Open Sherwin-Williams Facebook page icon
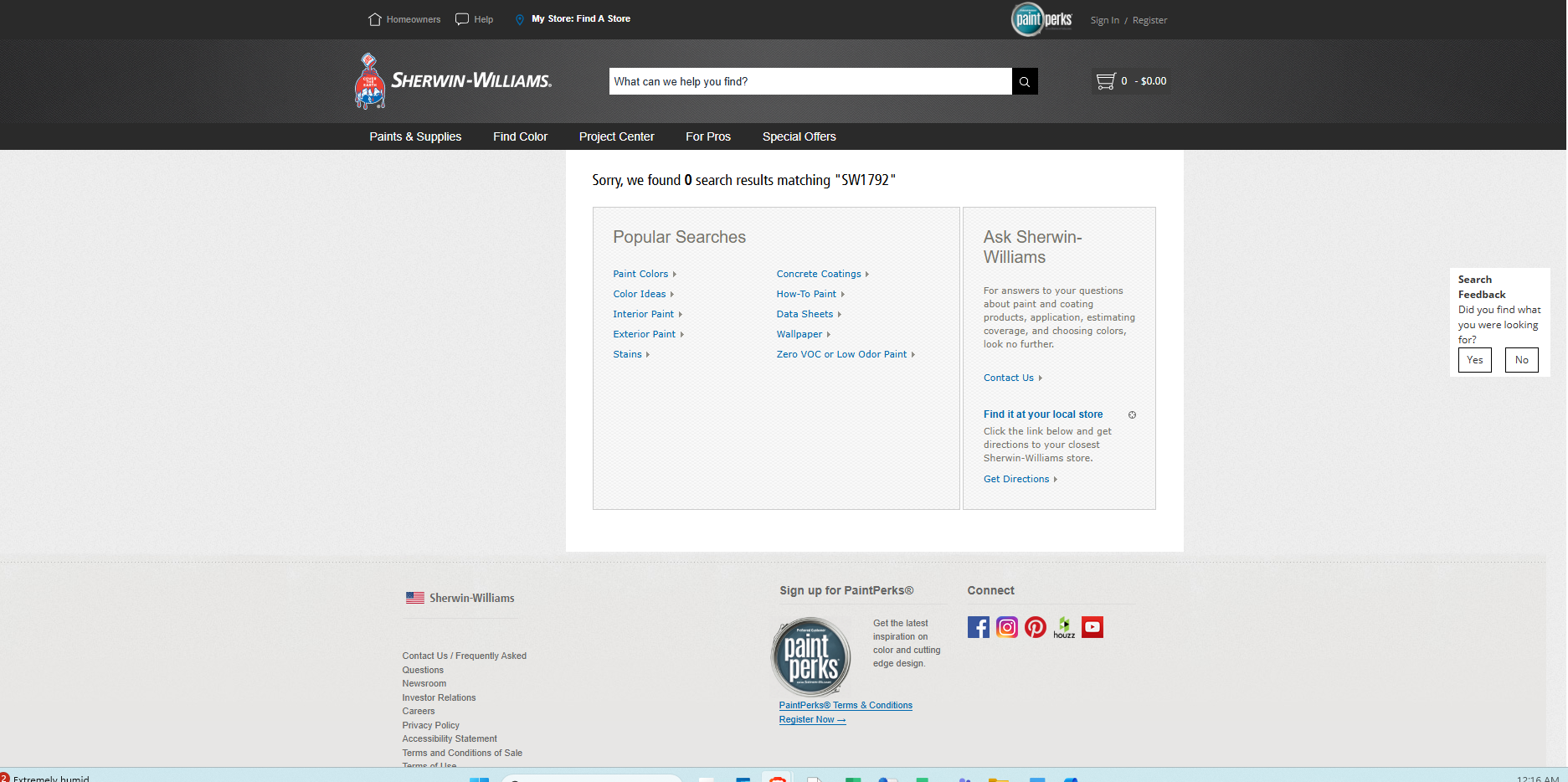This screenshot has height=782, width=1568. point(979,627)
